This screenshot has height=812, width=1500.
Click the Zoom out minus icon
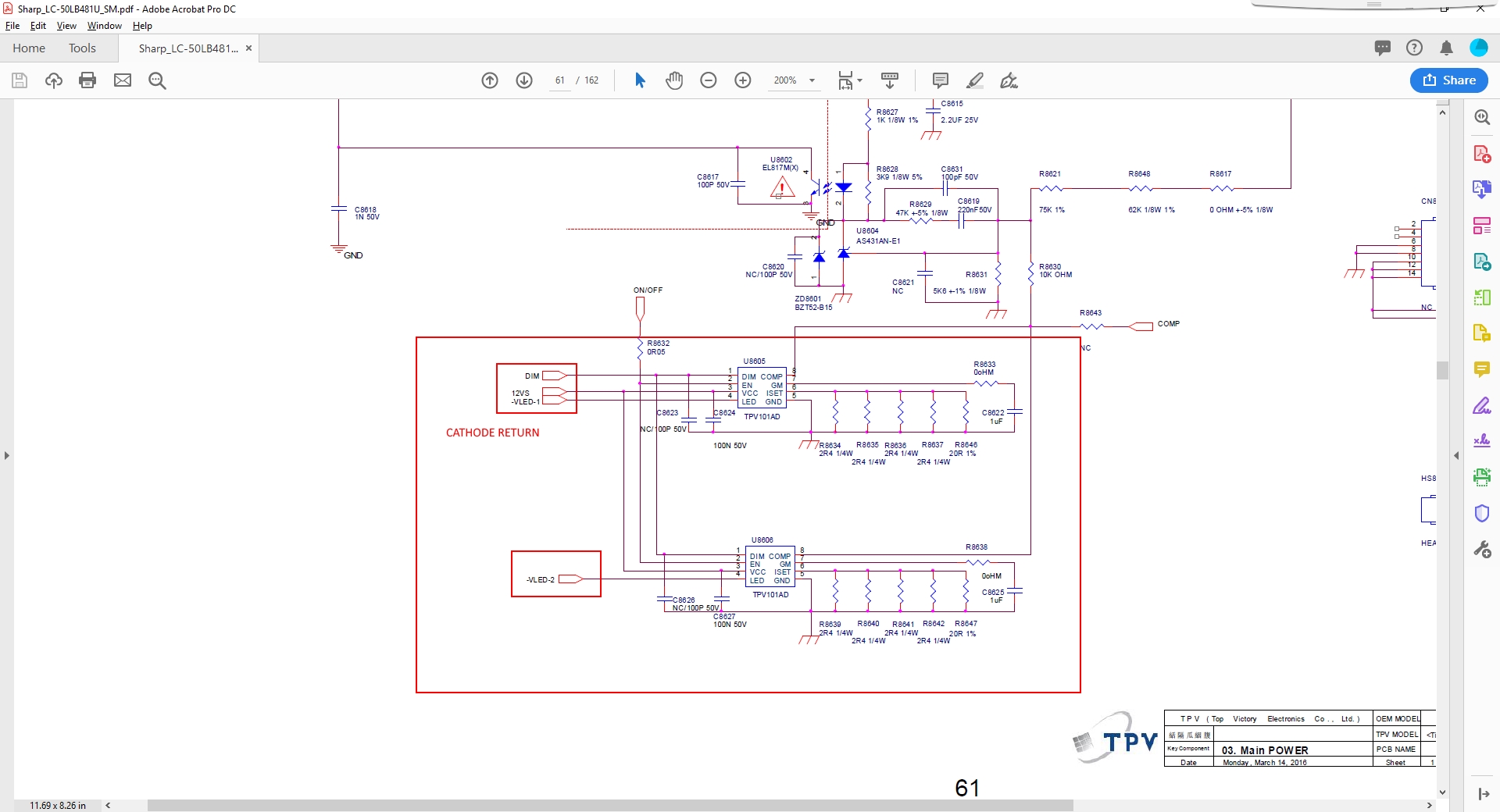[709, 80]
